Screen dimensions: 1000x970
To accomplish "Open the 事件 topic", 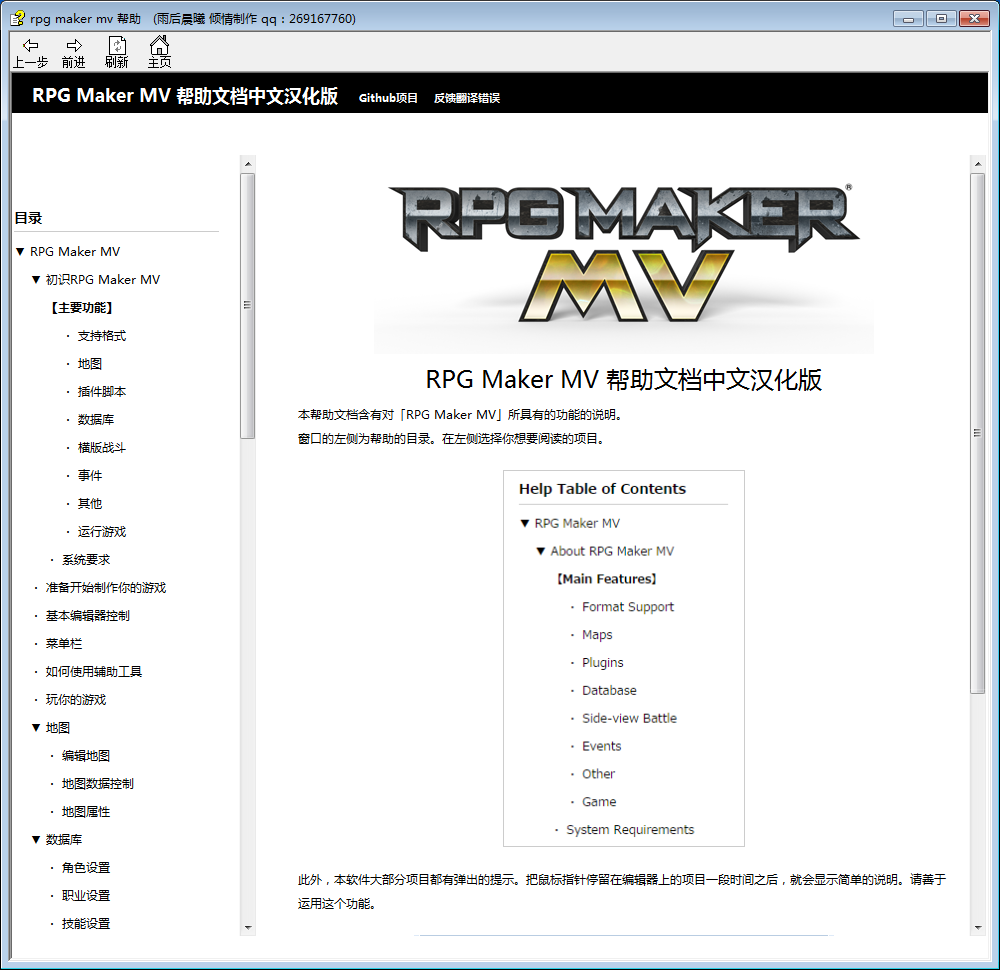I will point(90,476).
